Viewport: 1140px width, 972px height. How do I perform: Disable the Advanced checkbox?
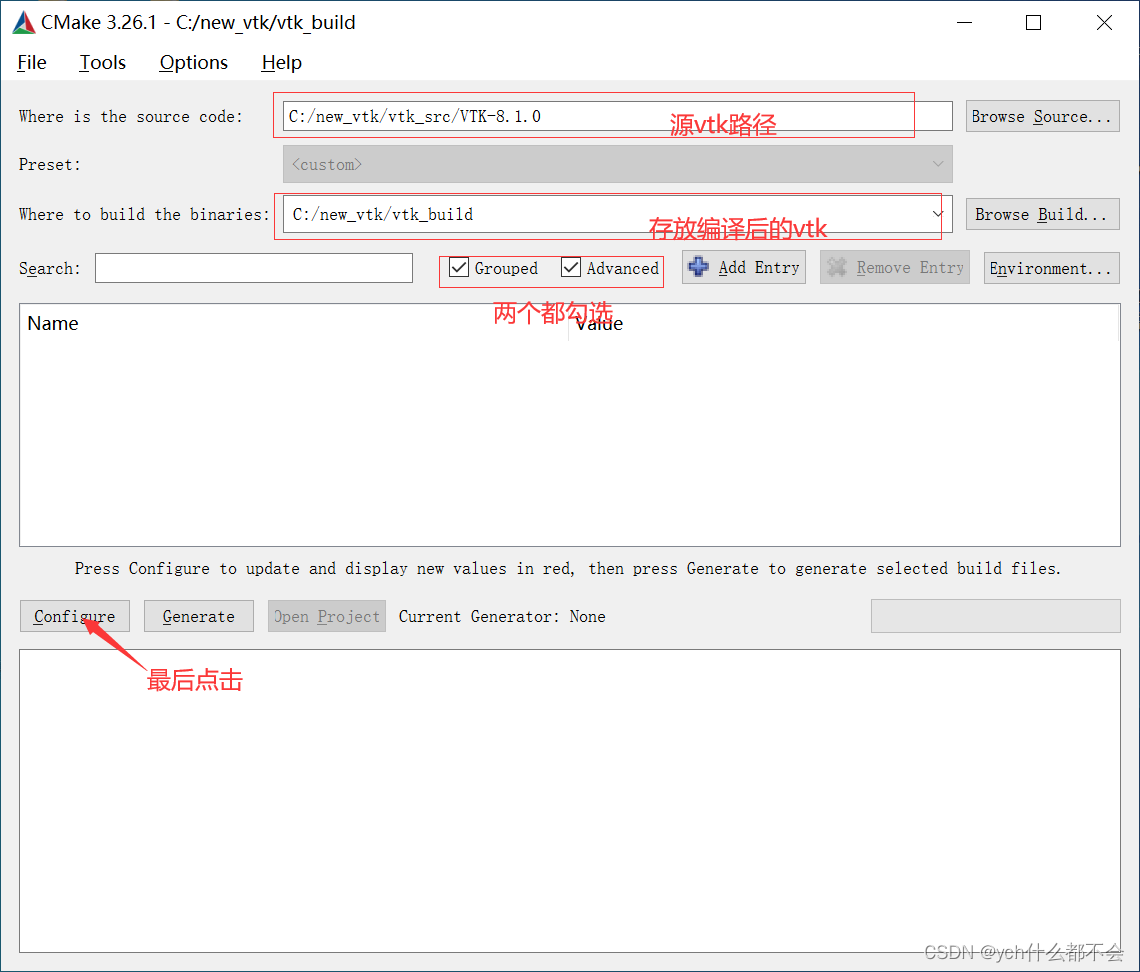click(x=571, y=268)
